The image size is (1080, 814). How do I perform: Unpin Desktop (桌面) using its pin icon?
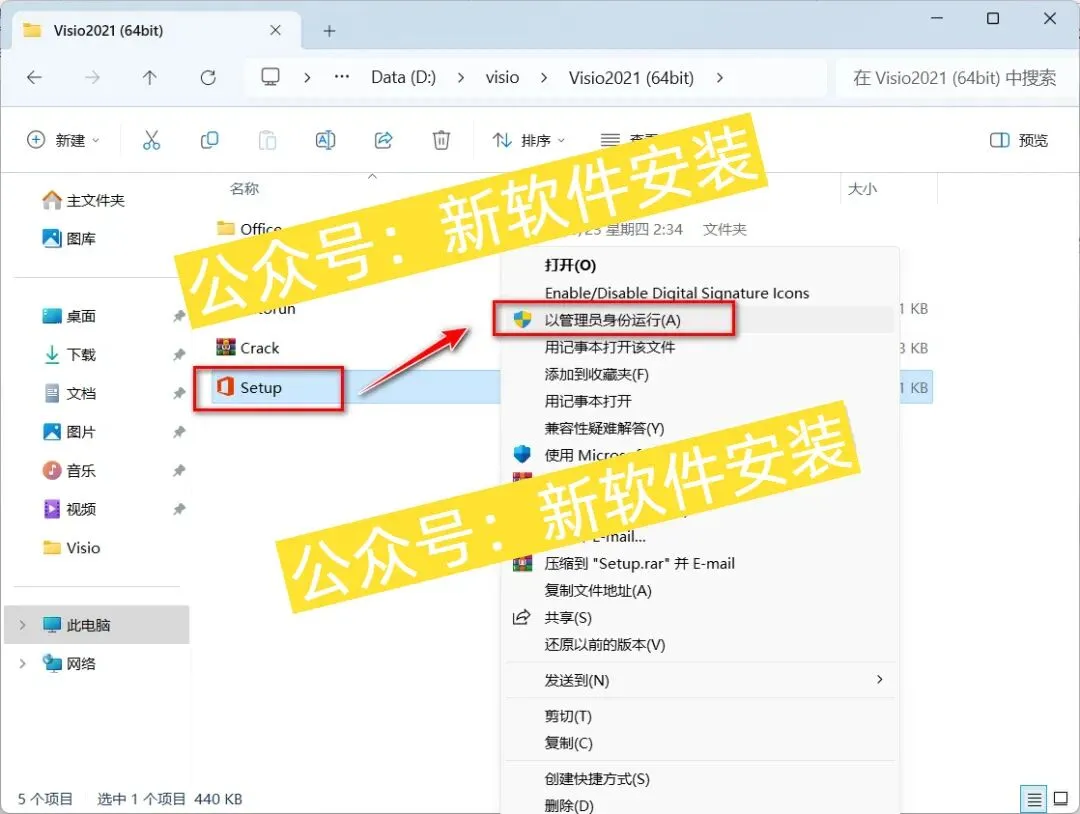click(x=179, y=316)
